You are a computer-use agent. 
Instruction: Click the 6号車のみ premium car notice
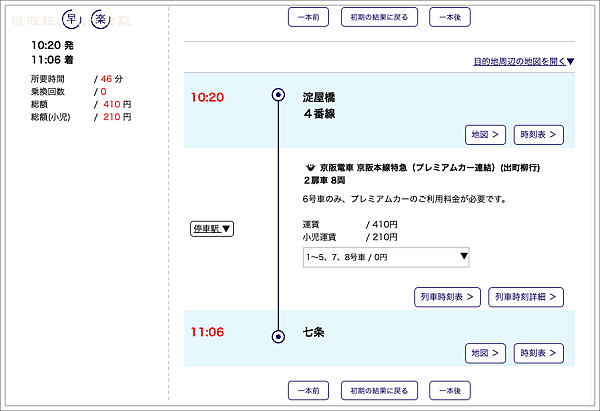click(404, 199)
